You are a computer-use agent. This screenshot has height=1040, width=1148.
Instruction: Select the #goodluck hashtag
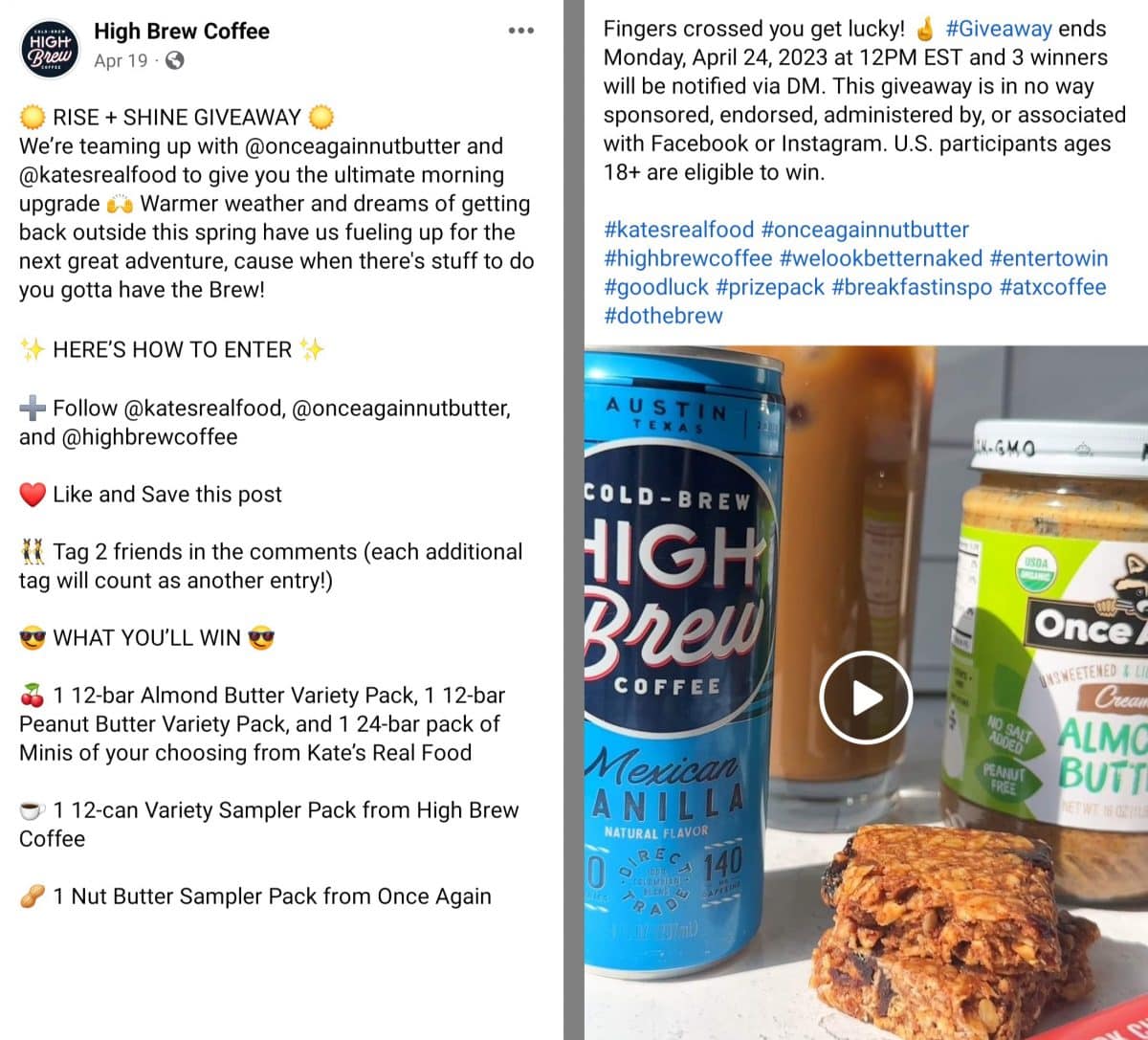[656, 287]
